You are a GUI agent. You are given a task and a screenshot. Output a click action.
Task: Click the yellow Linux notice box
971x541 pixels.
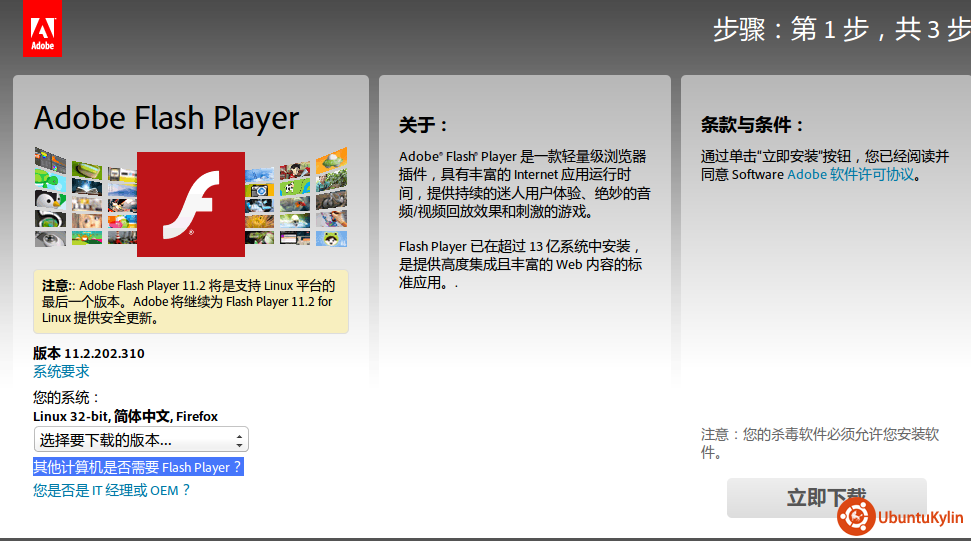[x=190, y=301]
